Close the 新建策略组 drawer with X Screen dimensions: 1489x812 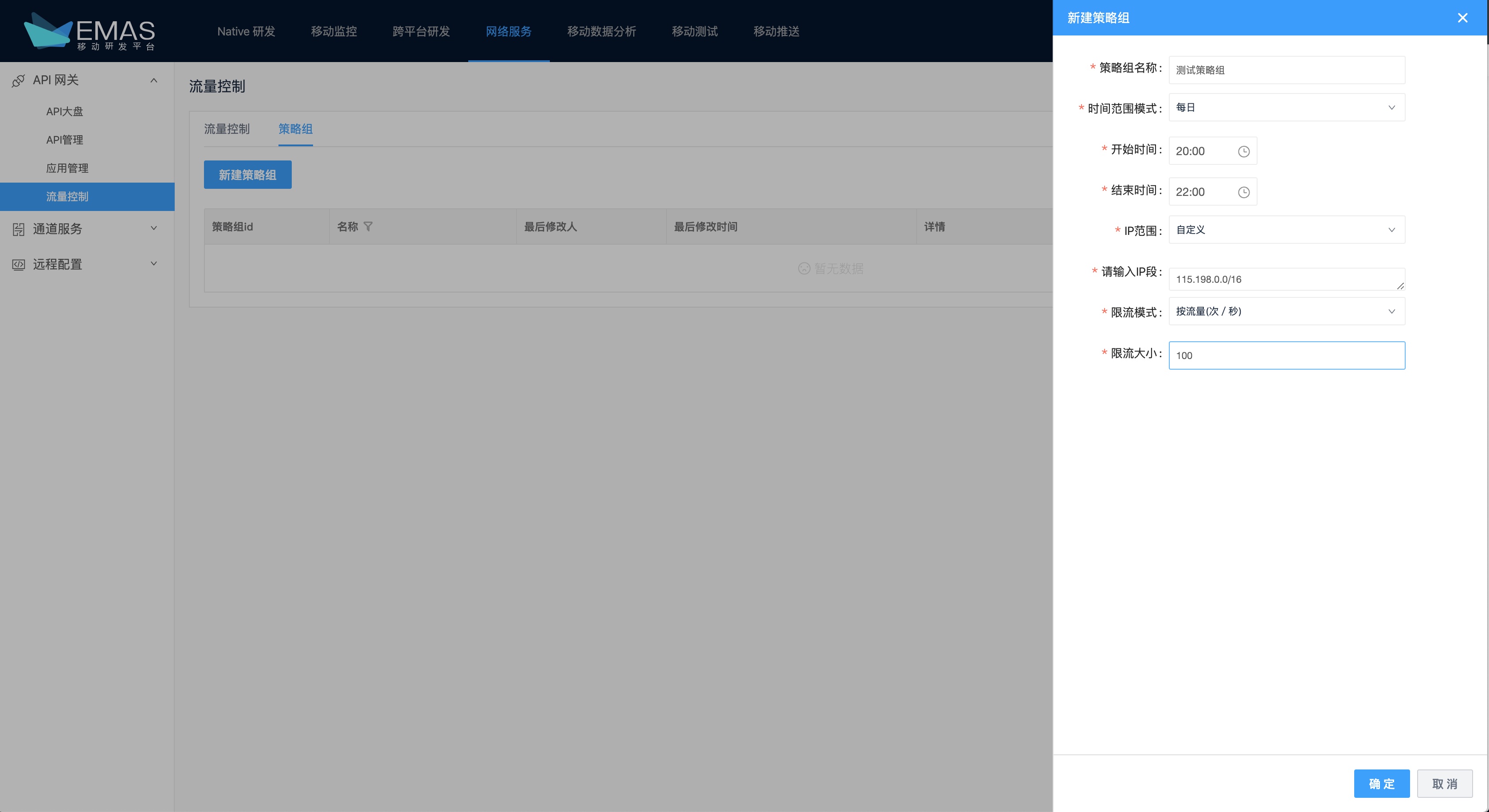[1462, 18]
